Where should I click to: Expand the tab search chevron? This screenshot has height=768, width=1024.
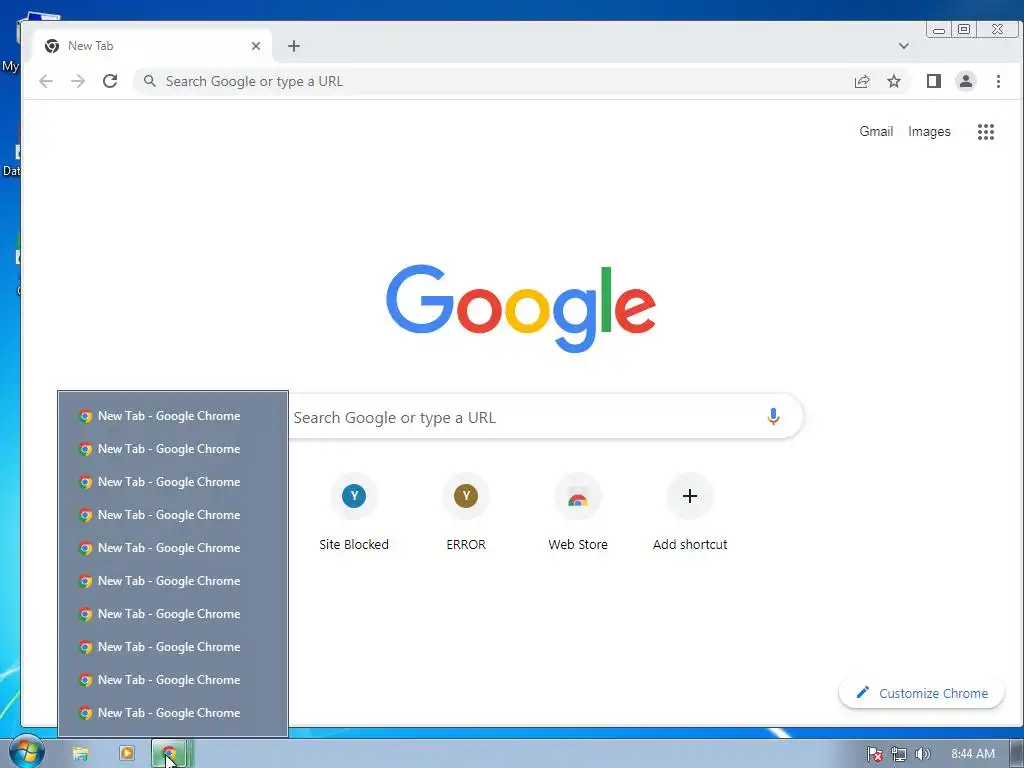[904, 46]
